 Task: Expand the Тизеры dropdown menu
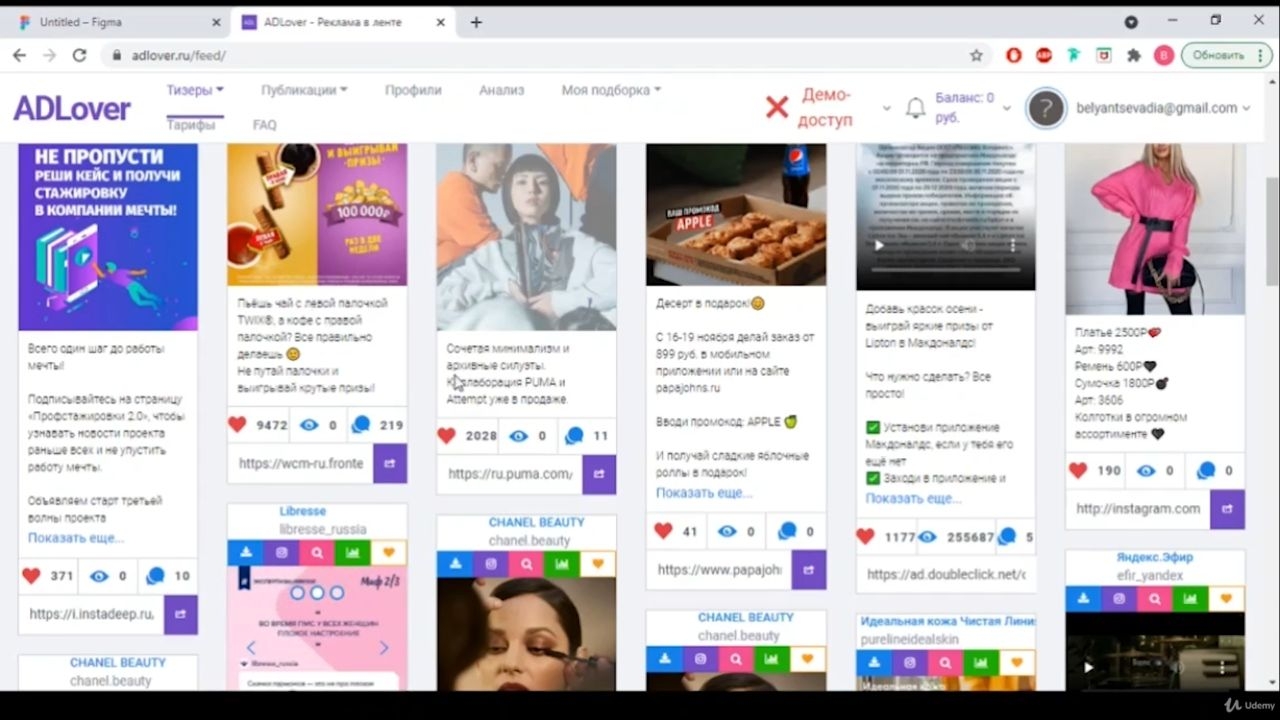(195, 90)
